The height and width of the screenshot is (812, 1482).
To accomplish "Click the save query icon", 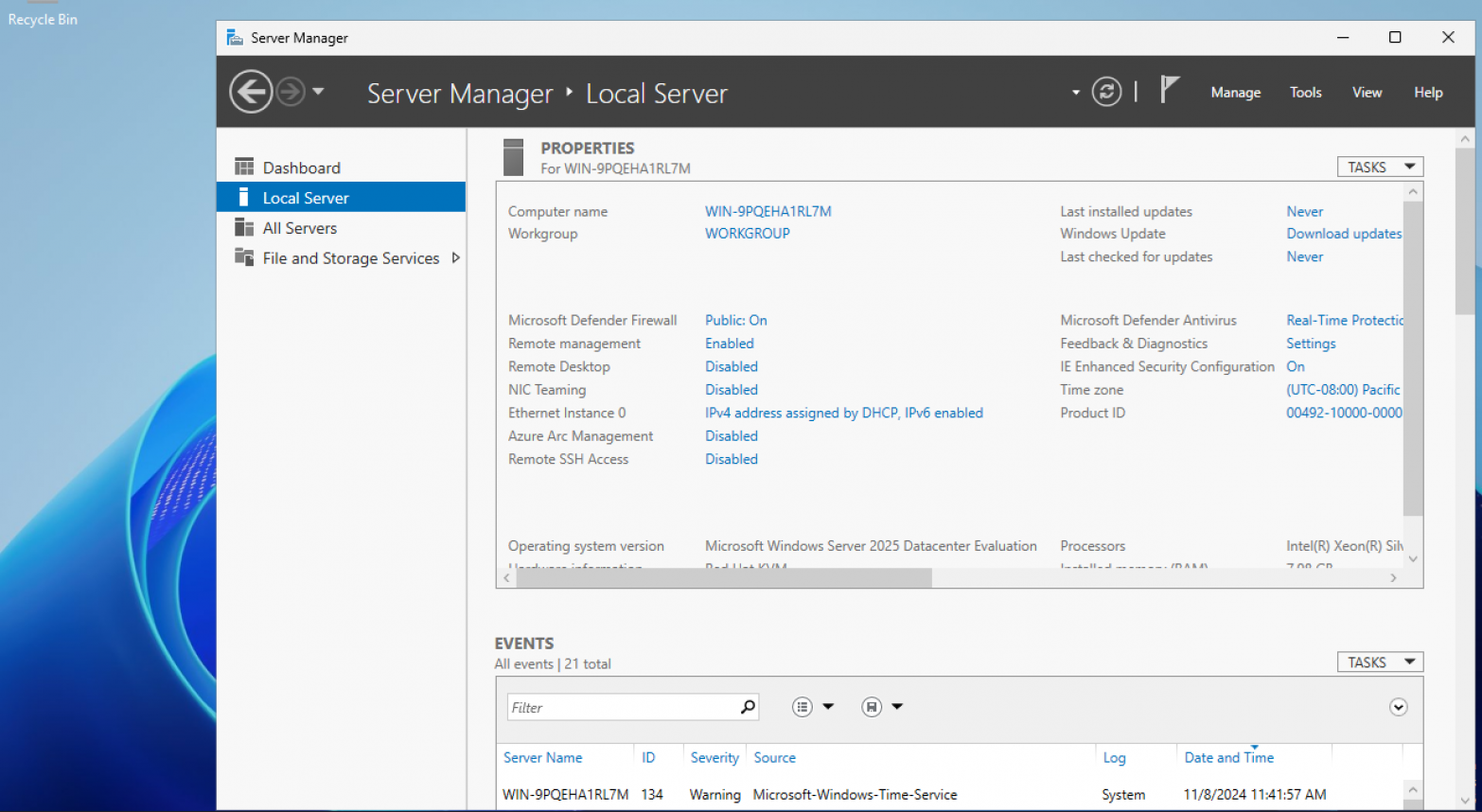I will [872, 707].
